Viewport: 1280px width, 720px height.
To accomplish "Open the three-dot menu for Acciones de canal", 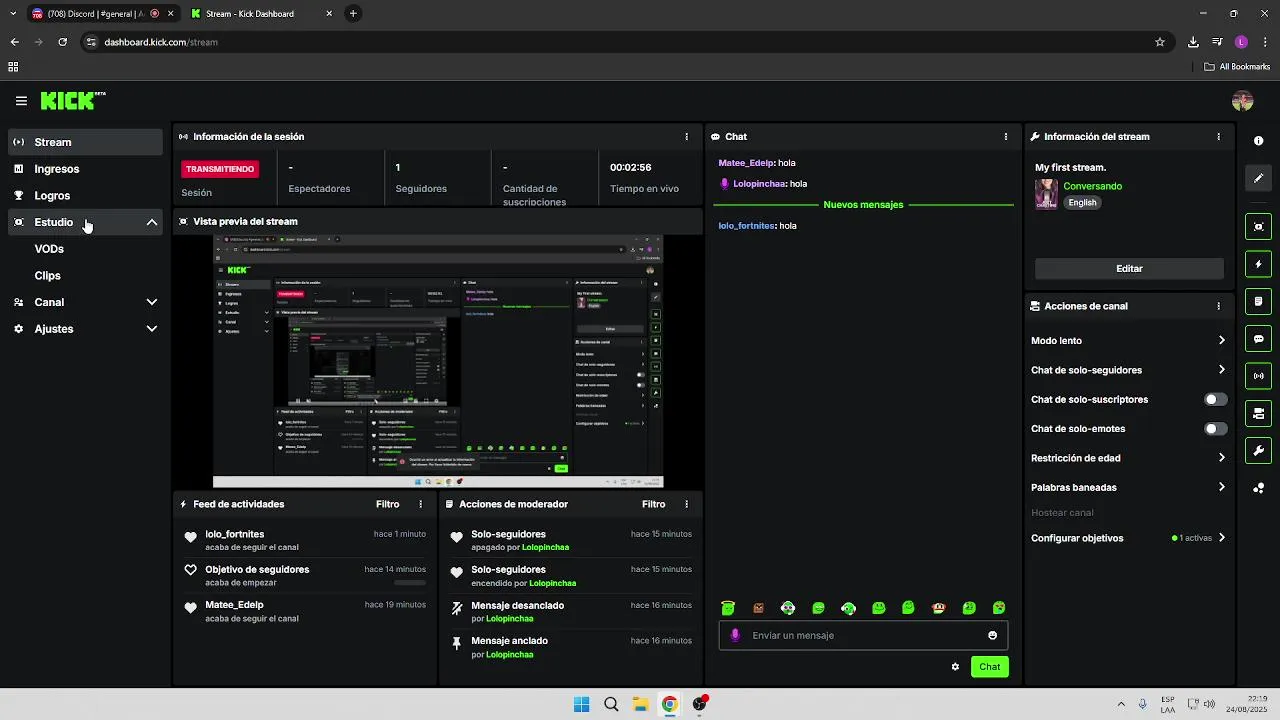I will click(1218, 306).
